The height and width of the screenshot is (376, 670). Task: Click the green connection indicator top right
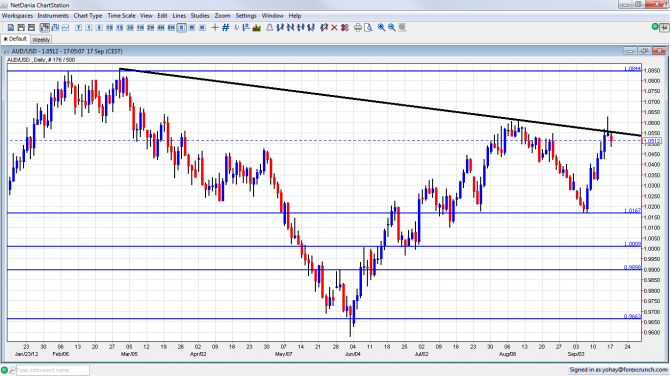pyautogui.click(x=655, y=26)
